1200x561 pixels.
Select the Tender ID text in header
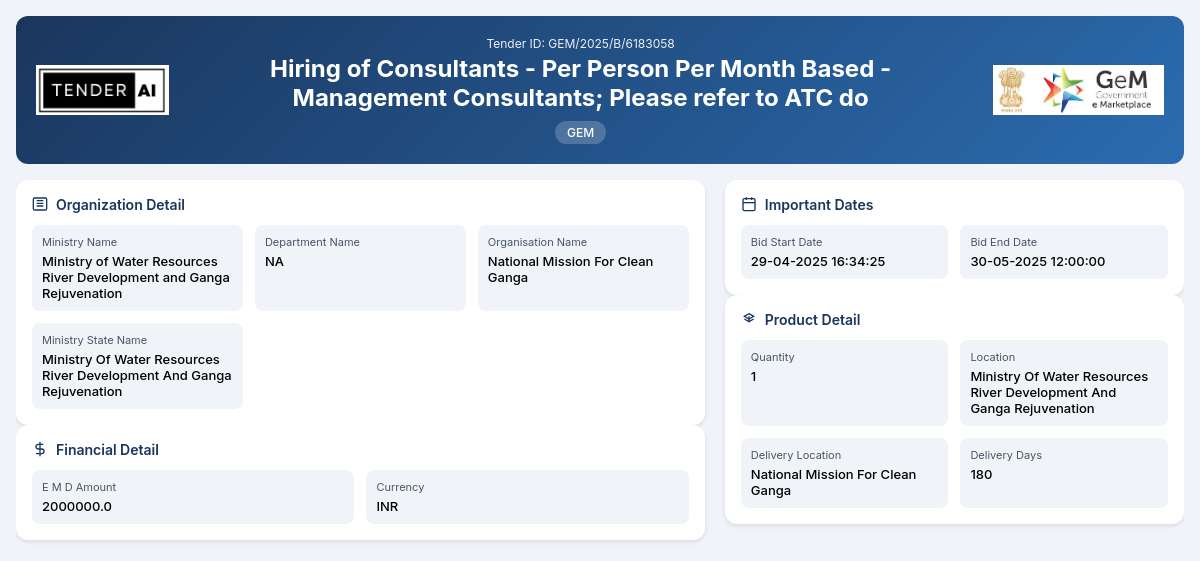coord(580,43)
